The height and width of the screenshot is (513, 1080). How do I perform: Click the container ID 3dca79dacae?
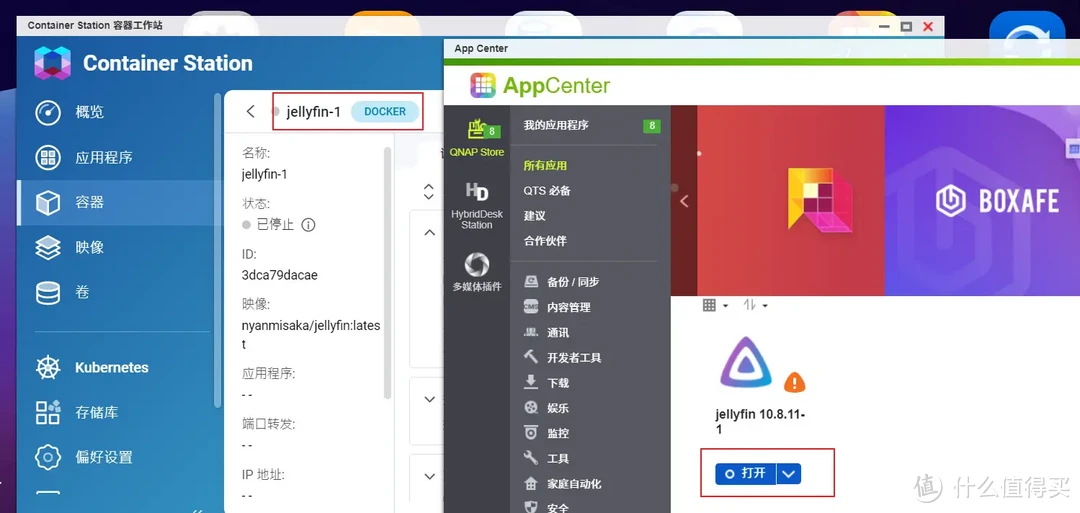[280, 275]
